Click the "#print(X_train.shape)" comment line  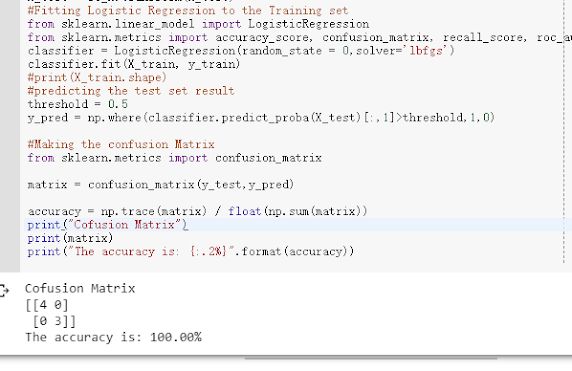(x=97, y=78)
